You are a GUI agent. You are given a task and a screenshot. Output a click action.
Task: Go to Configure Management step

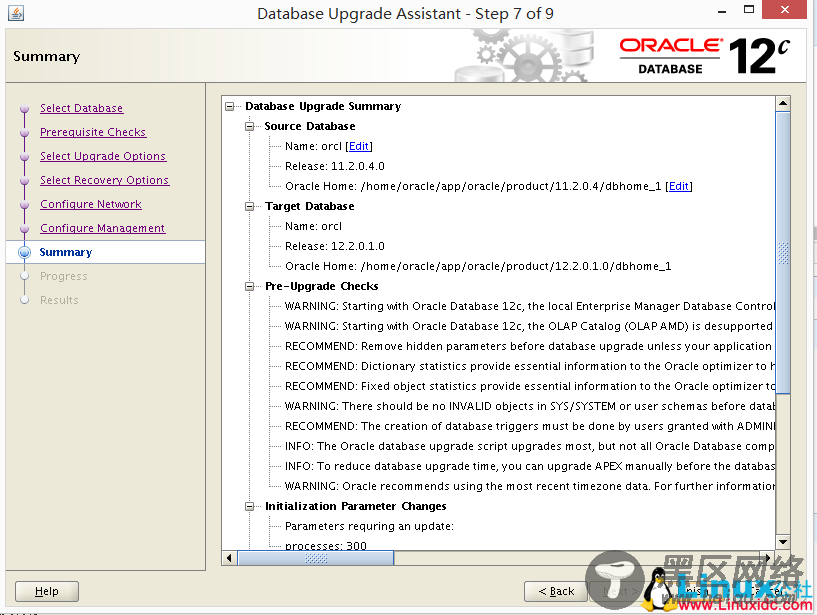coord(103,228)
